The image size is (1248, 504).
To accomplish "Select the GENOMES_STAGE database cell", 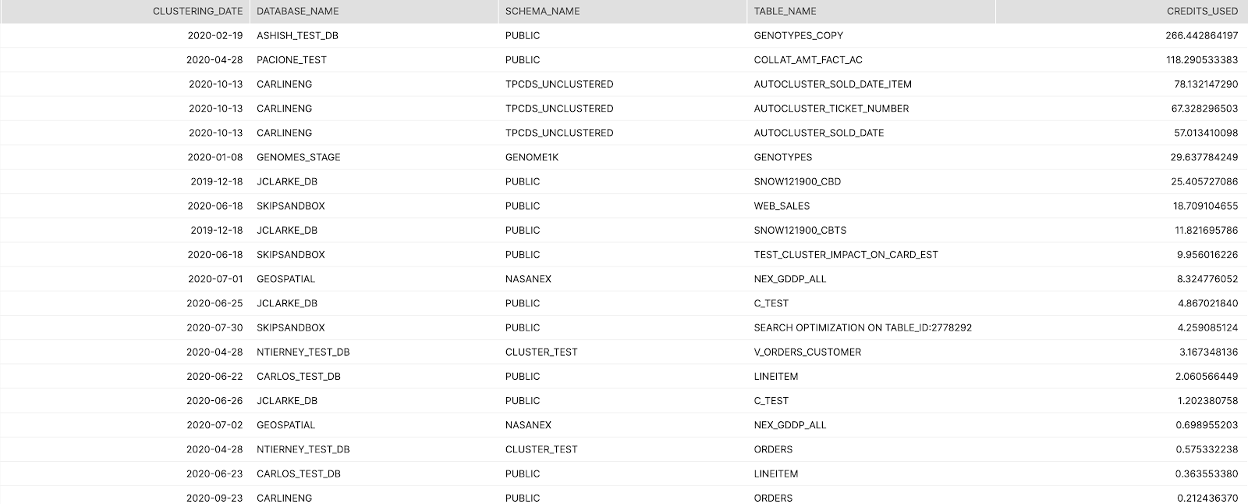I will 298,157.
